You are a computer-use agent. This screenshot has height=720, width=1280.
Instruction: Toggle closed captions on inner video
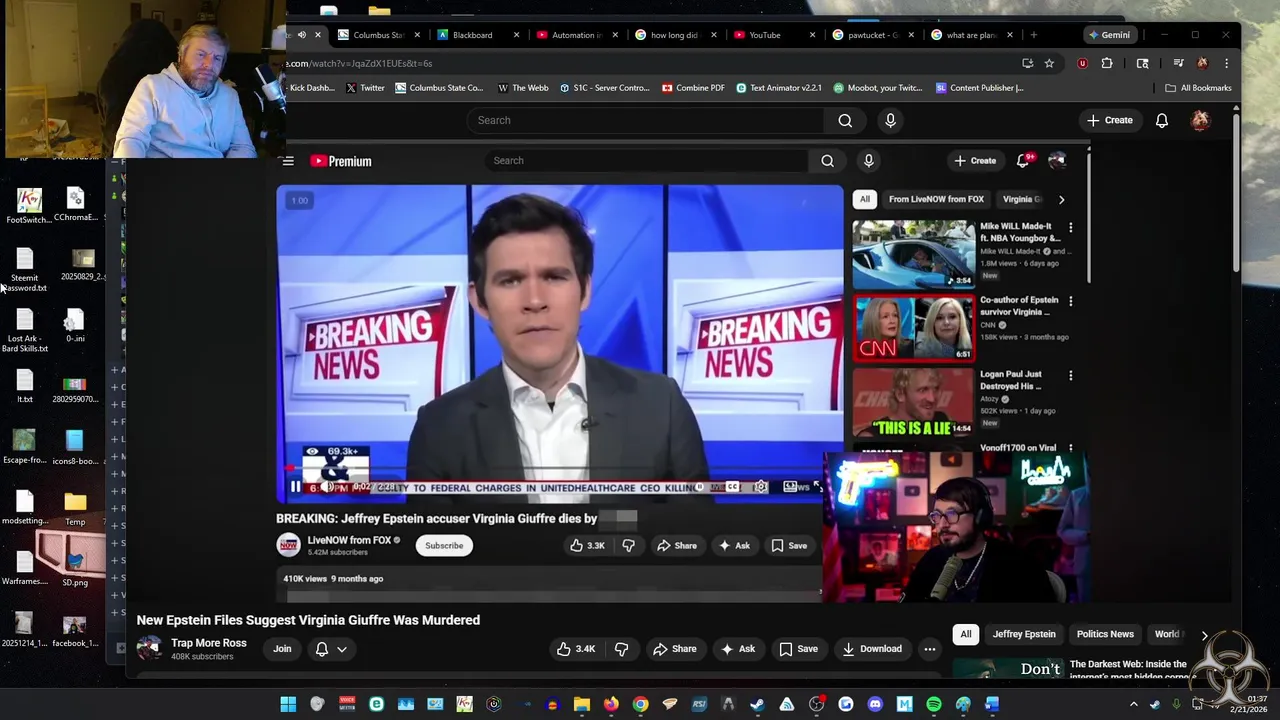(x=733, y=487)
